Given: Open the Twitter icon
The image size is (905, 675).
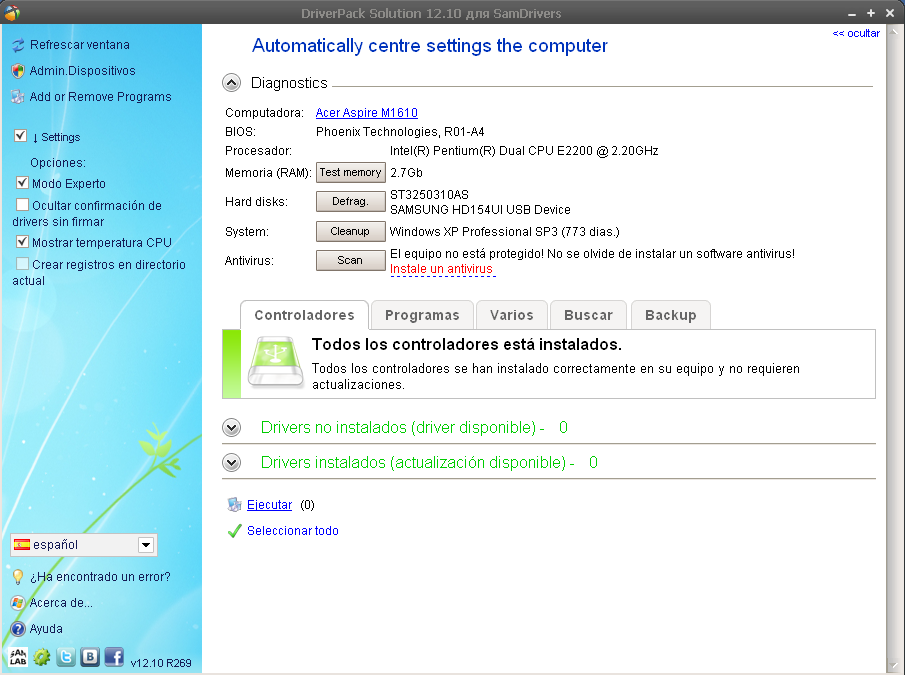Looking at the screenshot, I should (65, 657).
